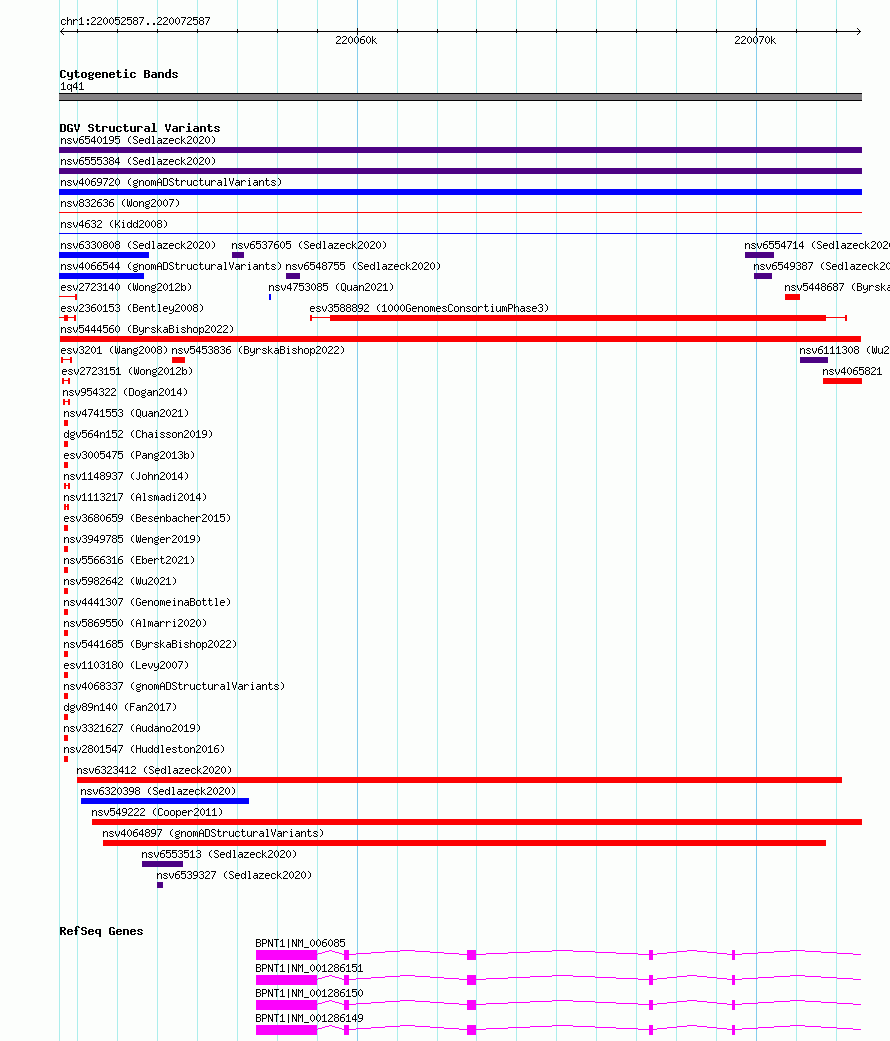Click the esv2723151 (Wong2012b) label
Image resolution: width=890 pixels, height=1041 pixels.
point(127,371)
